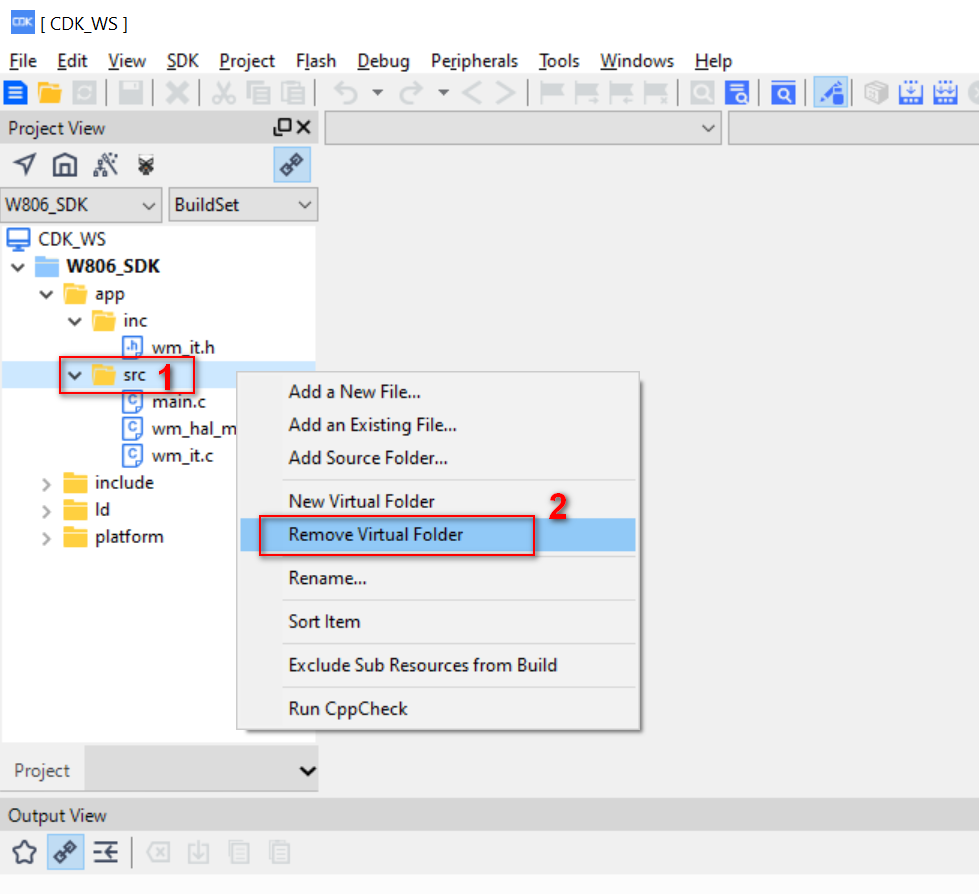Screen dimensions: 979x894
Task: Select the CDK_WS workspace node
Action: 72,239
